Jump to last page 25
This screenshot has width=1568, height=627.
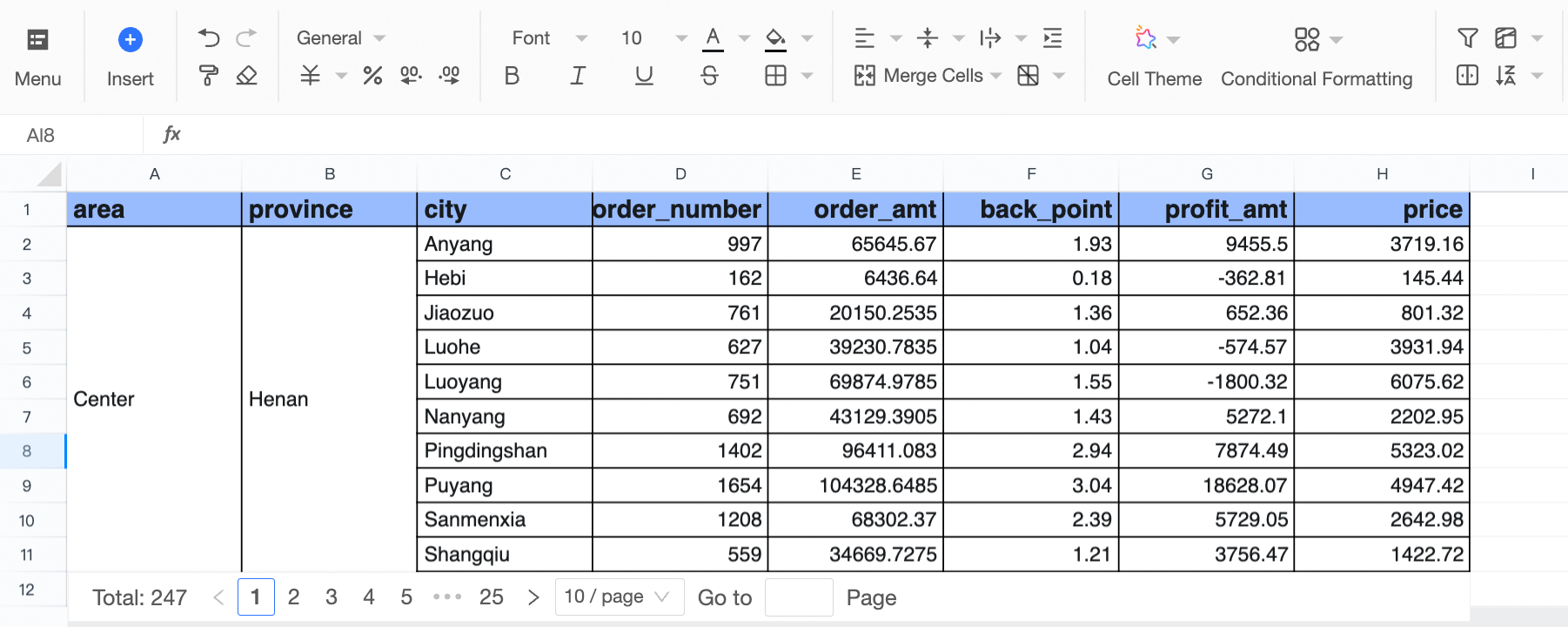(492, 597)
